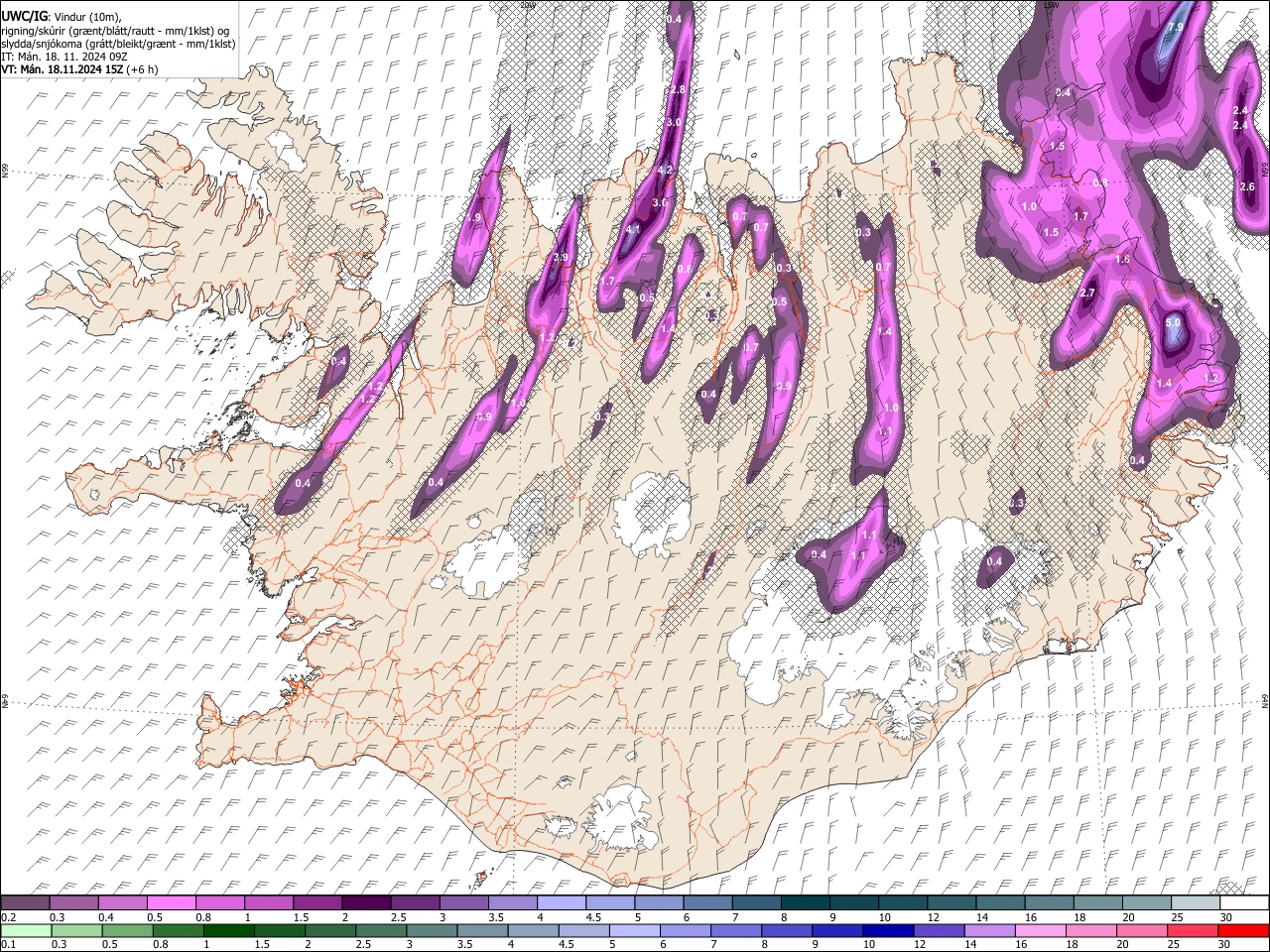Viewport: 1270px width, 952px height.
Task: Pick the grey-green swatch between 3 and 3.5, rain scale
Action: point(432,930)
